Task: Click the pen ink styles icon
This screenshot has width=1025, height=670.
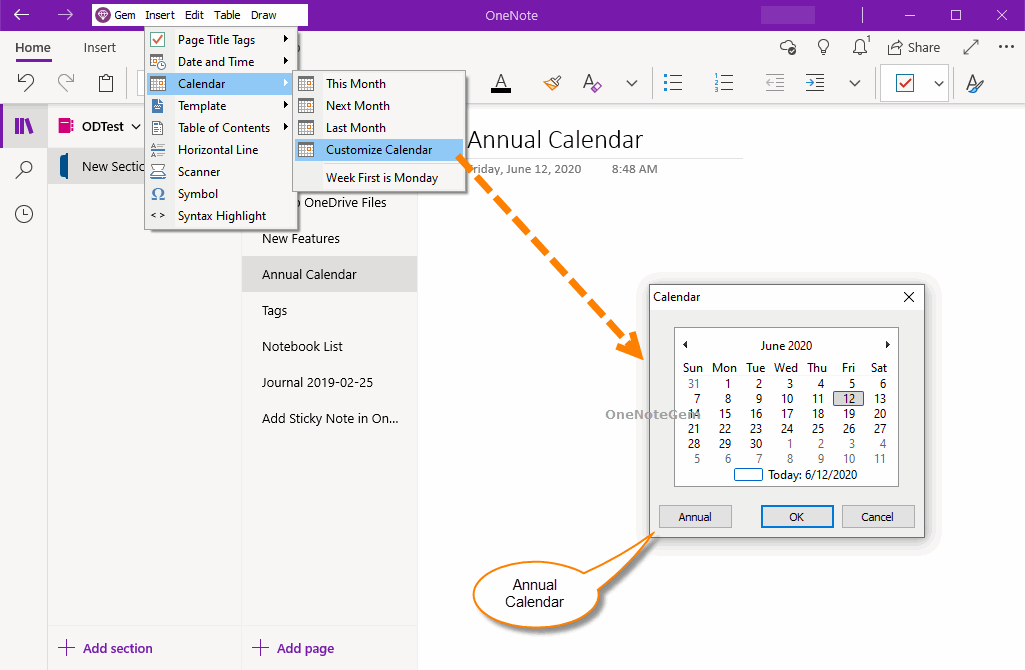Action: 975,83
